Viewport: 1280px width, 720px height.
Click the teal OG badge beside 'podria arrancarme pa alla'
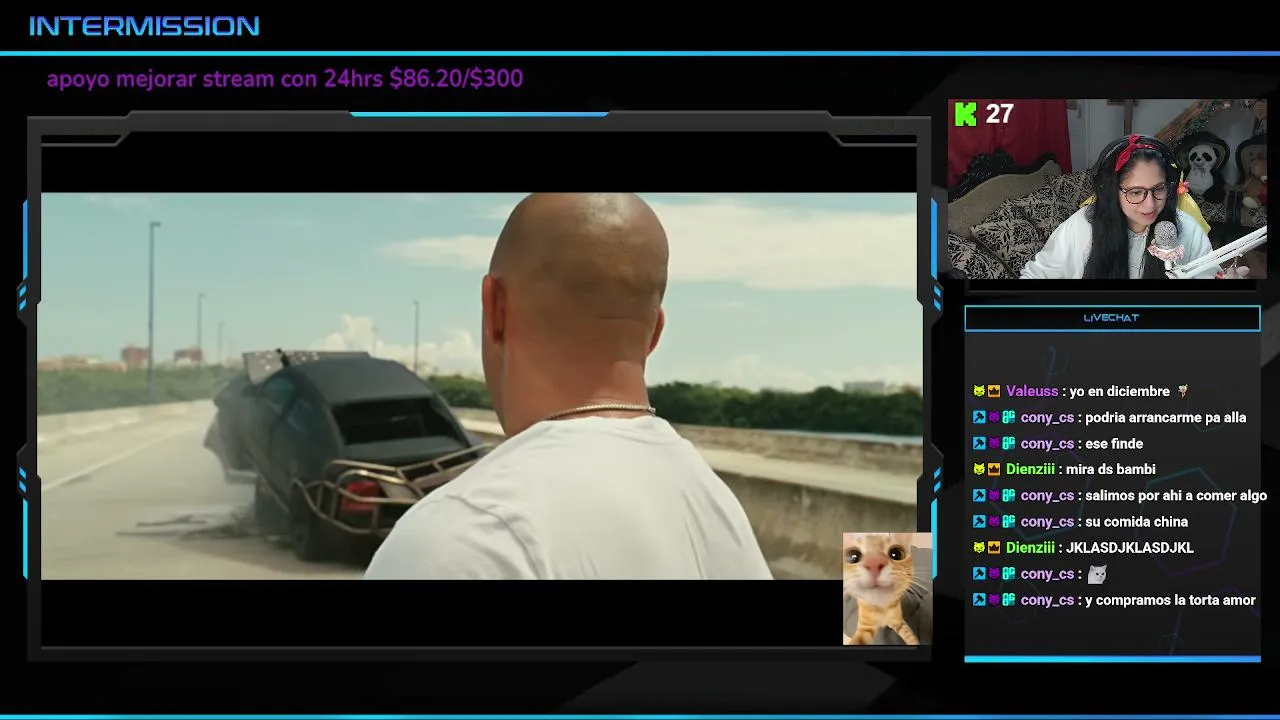[x=1009, y=418]
